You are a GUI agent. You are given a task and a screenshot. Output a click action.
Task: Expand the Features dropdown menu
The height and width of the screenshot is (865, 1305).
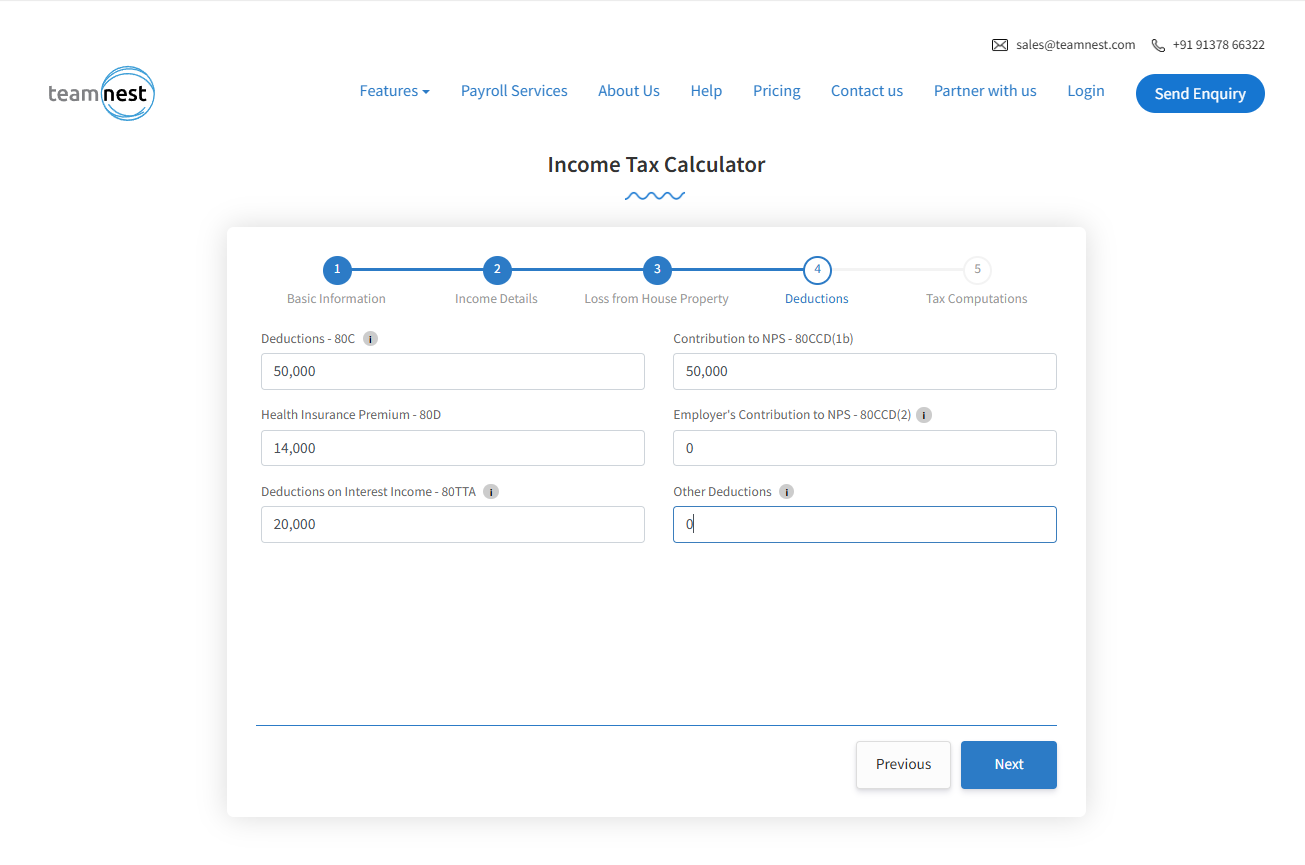point(394,91)
